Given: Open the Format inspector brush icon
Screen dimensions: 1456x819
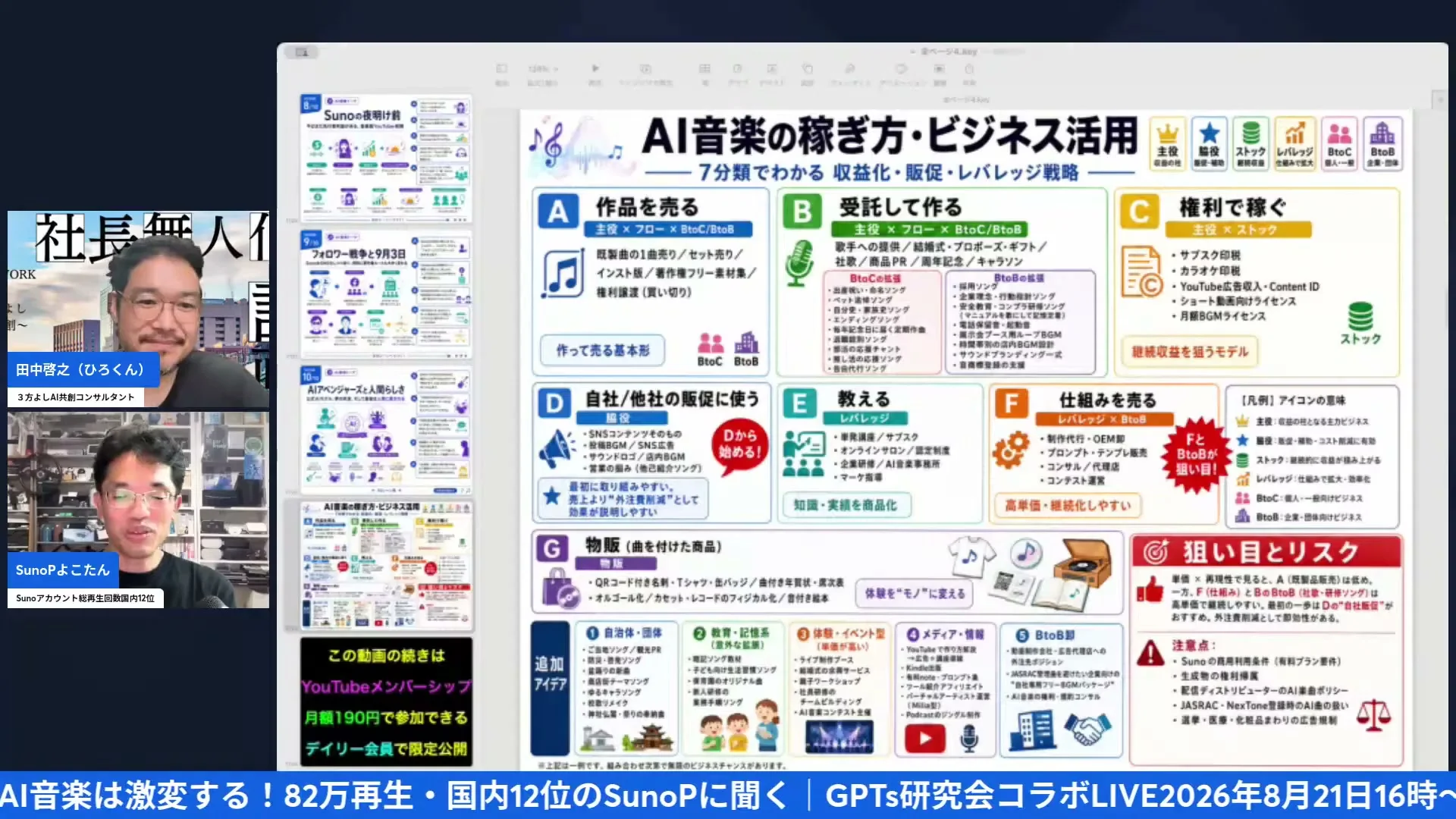Looking at the screenshot, I should tap(849, 68).
